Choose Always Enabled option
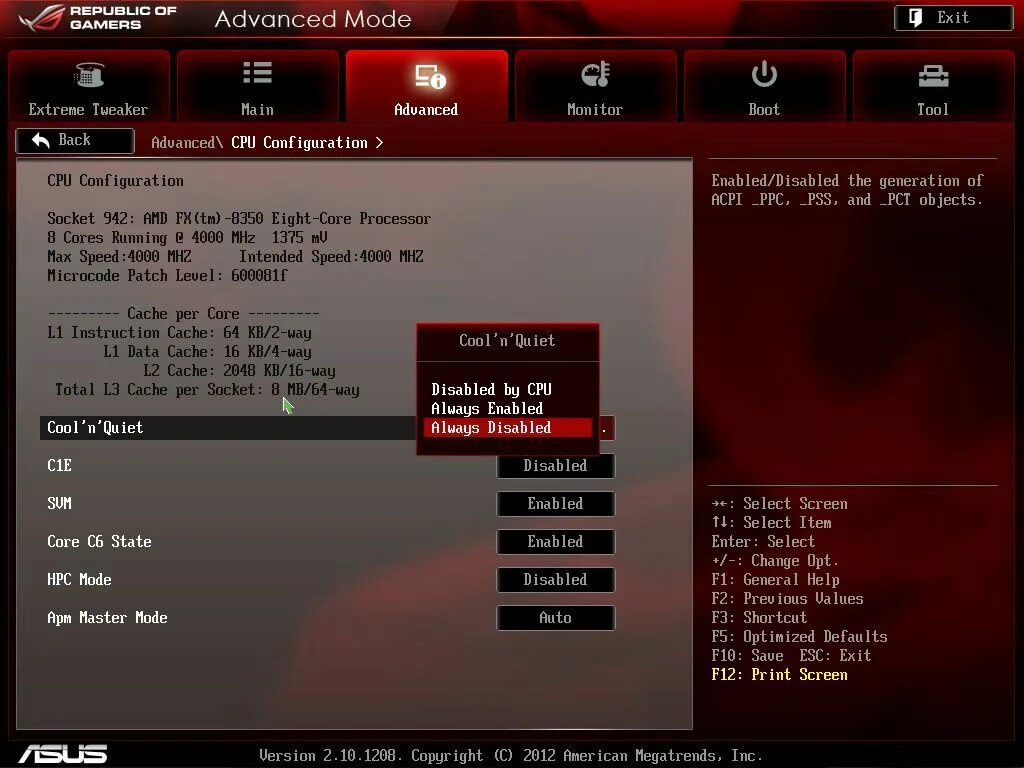Viewport: 1024px width, 768px height. click(487, 409)
